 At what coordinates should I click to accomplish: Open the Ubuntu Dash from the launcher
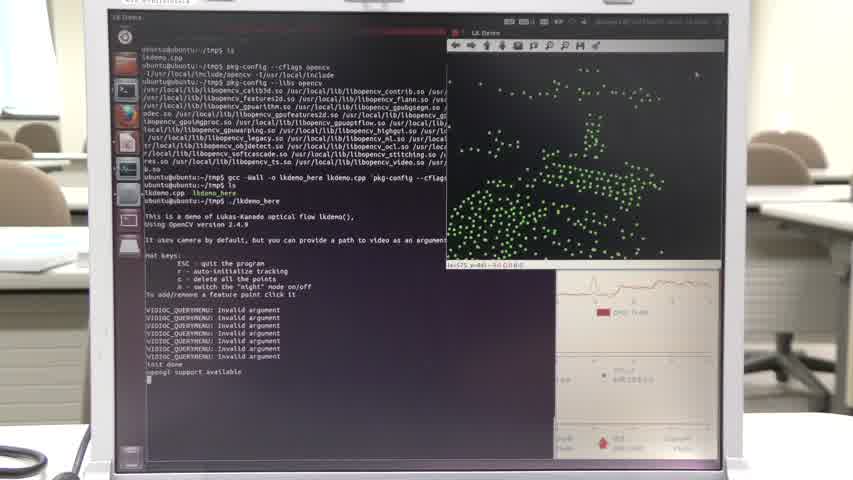point(125,37)
